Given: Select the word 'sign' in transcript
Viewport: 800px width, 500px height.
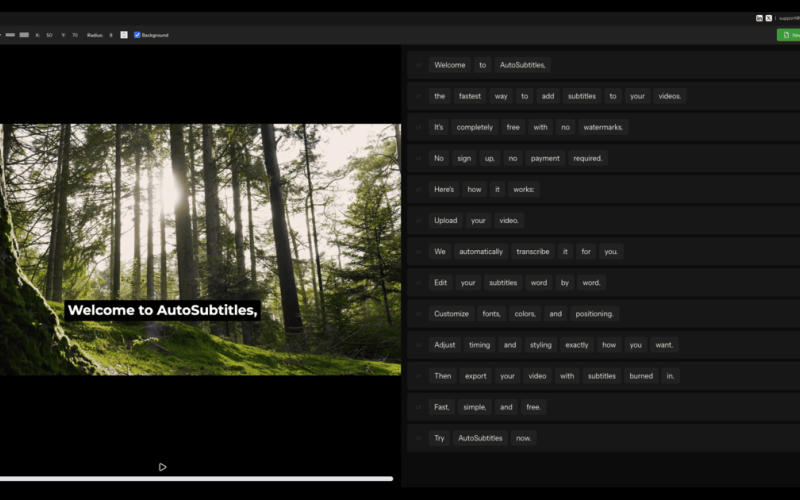Looking at the screenshot, I should pyautogui.click(x=464, y=158).
